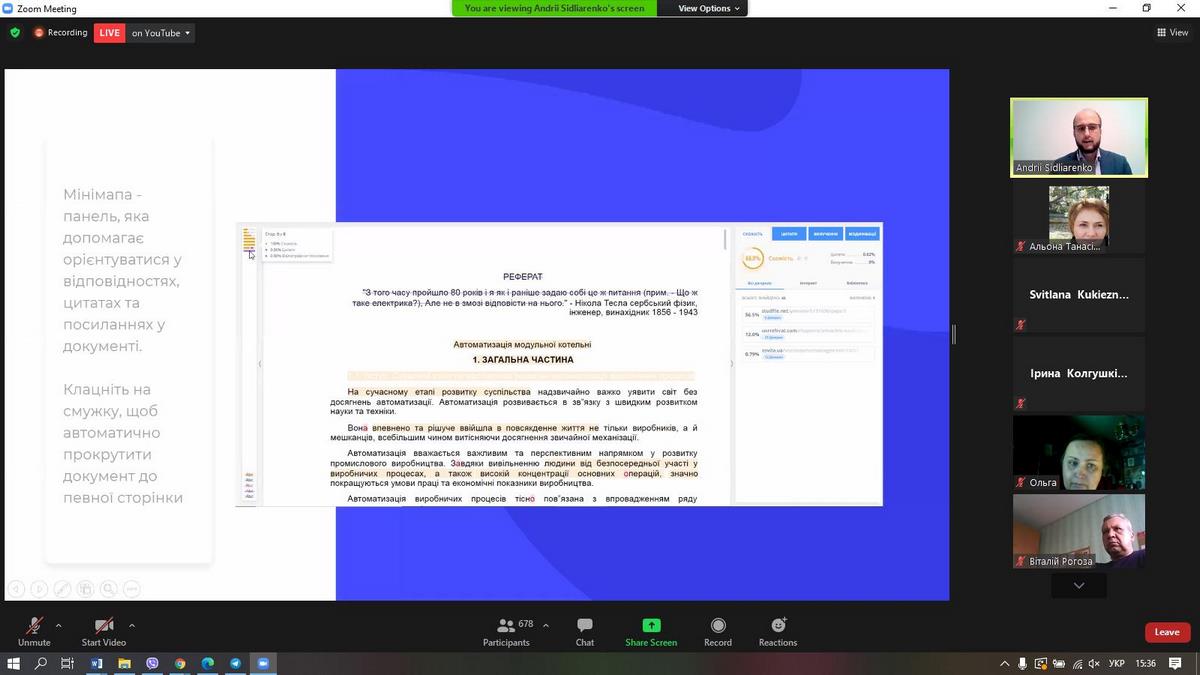Expand the arrow beside Participants count

click(545, 625)
